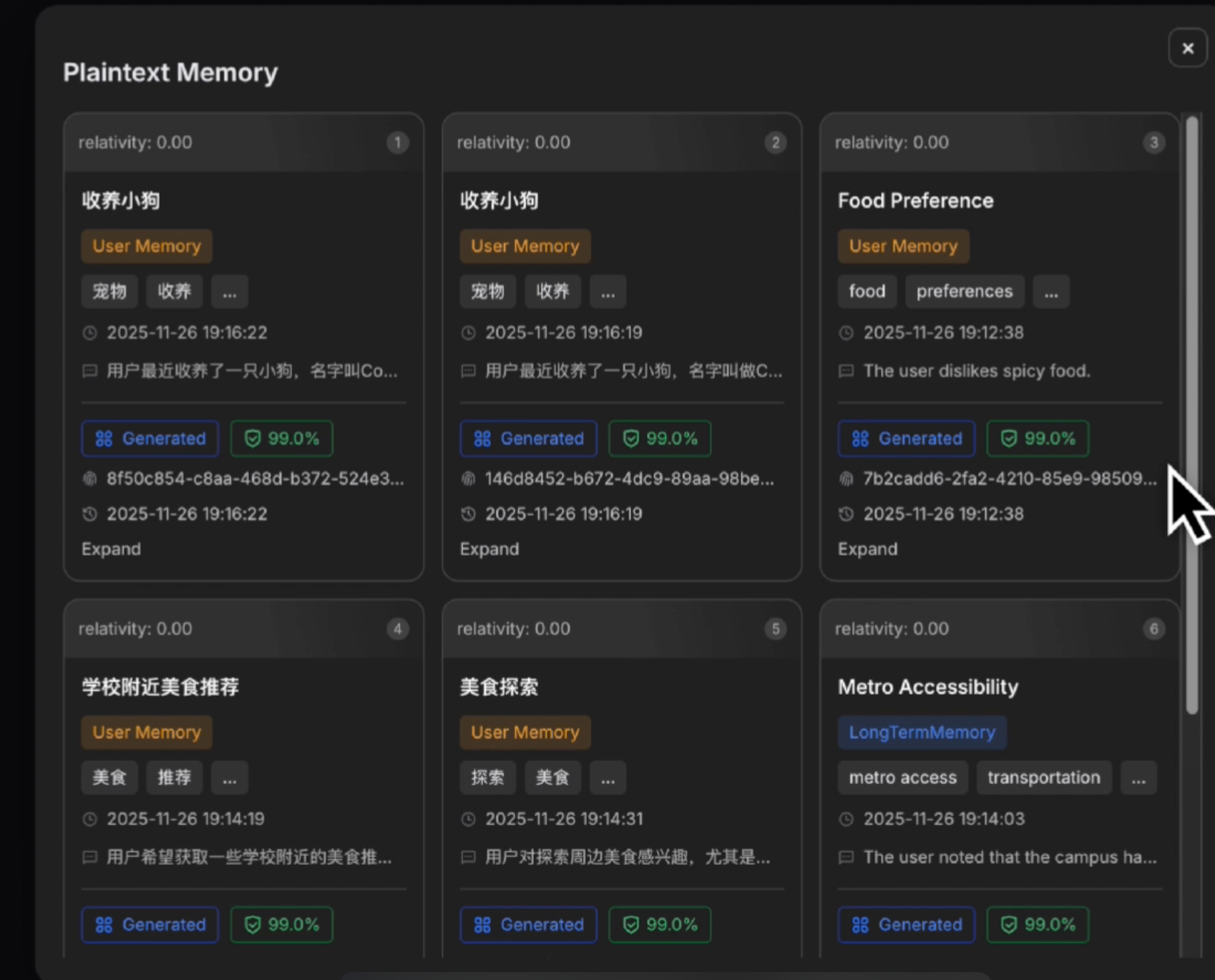Expand the first 收养小狗 memory card
This screenshot has width=1215, height=980.
click(111, 549)
